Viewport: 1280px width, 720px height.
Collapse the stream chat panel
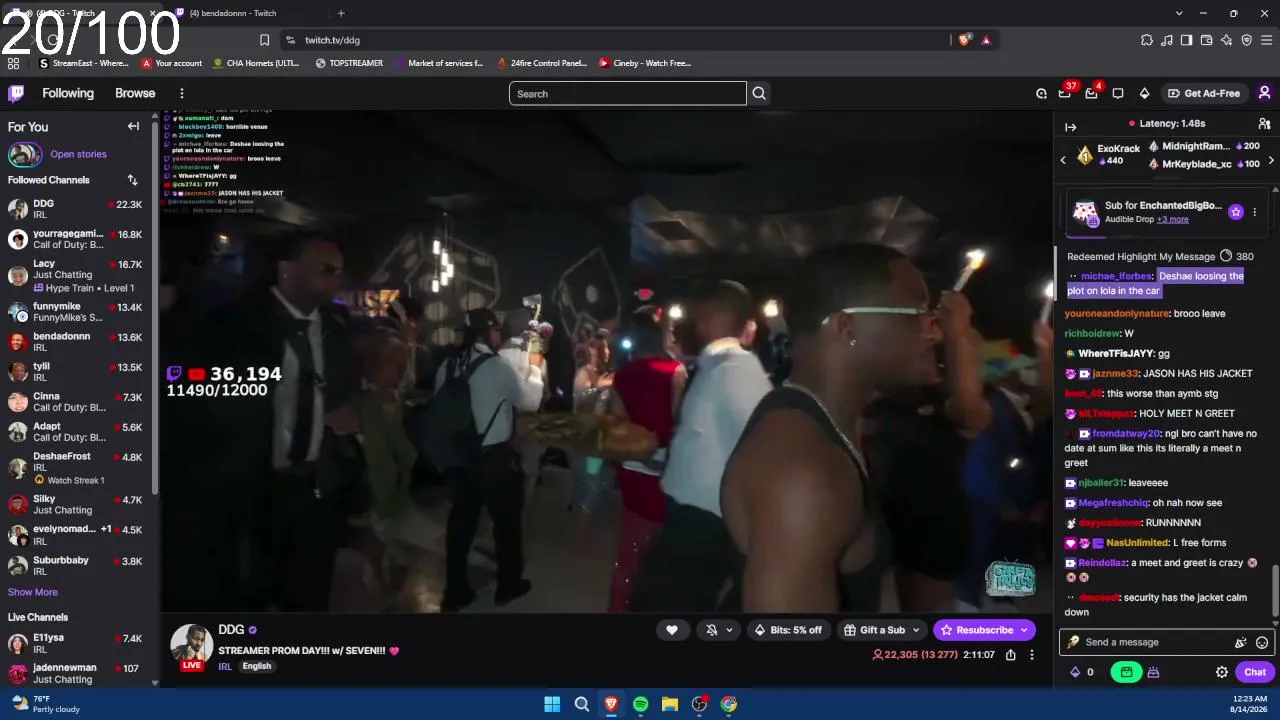click(1070, 127)
